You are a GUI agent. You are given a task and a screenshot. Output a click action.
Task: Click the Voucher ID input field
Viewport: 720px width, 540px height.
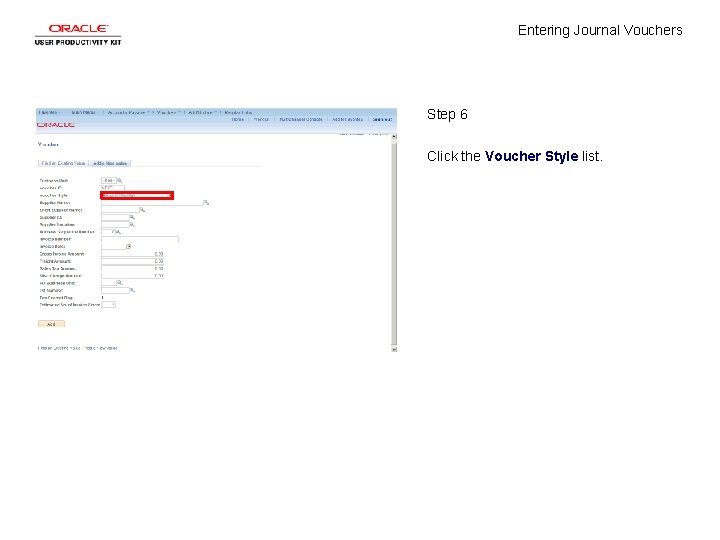[112, 188]
